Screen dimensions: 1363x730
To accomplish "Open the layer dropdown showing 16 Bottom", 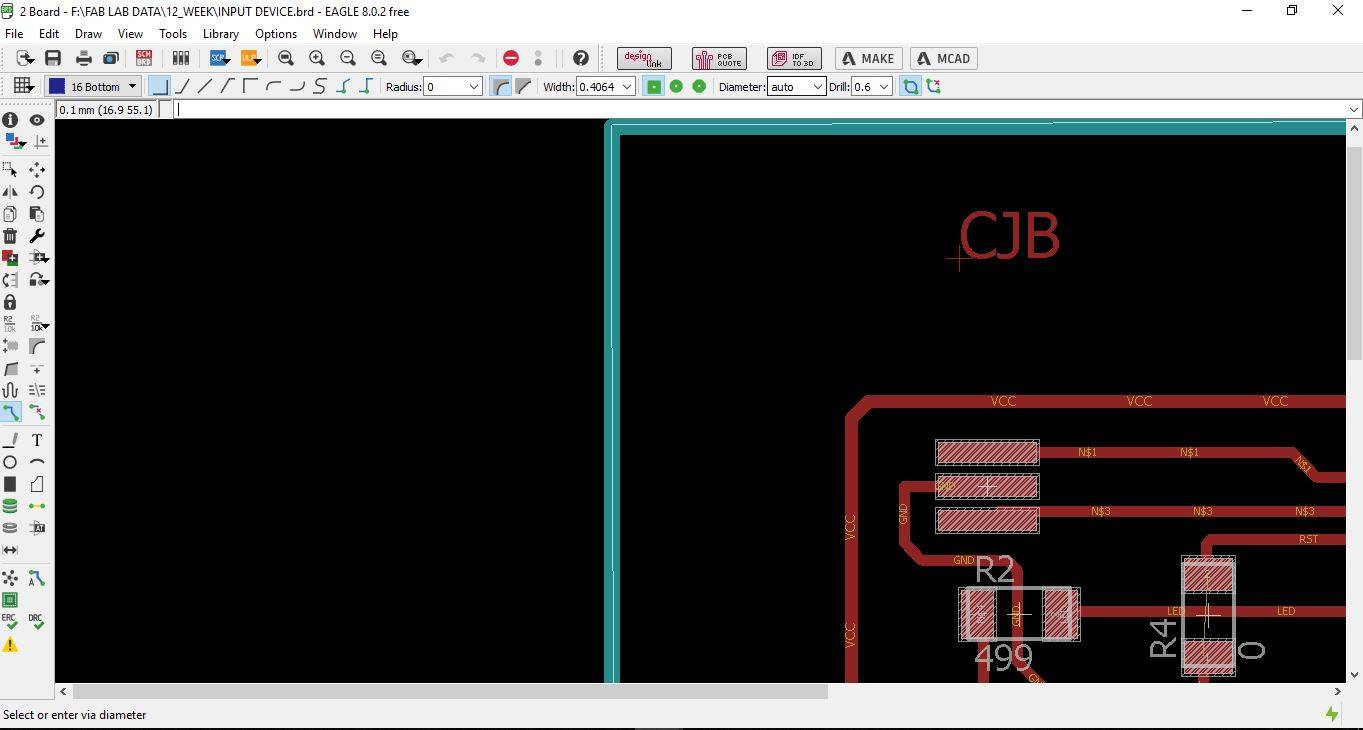I will 93,87.
